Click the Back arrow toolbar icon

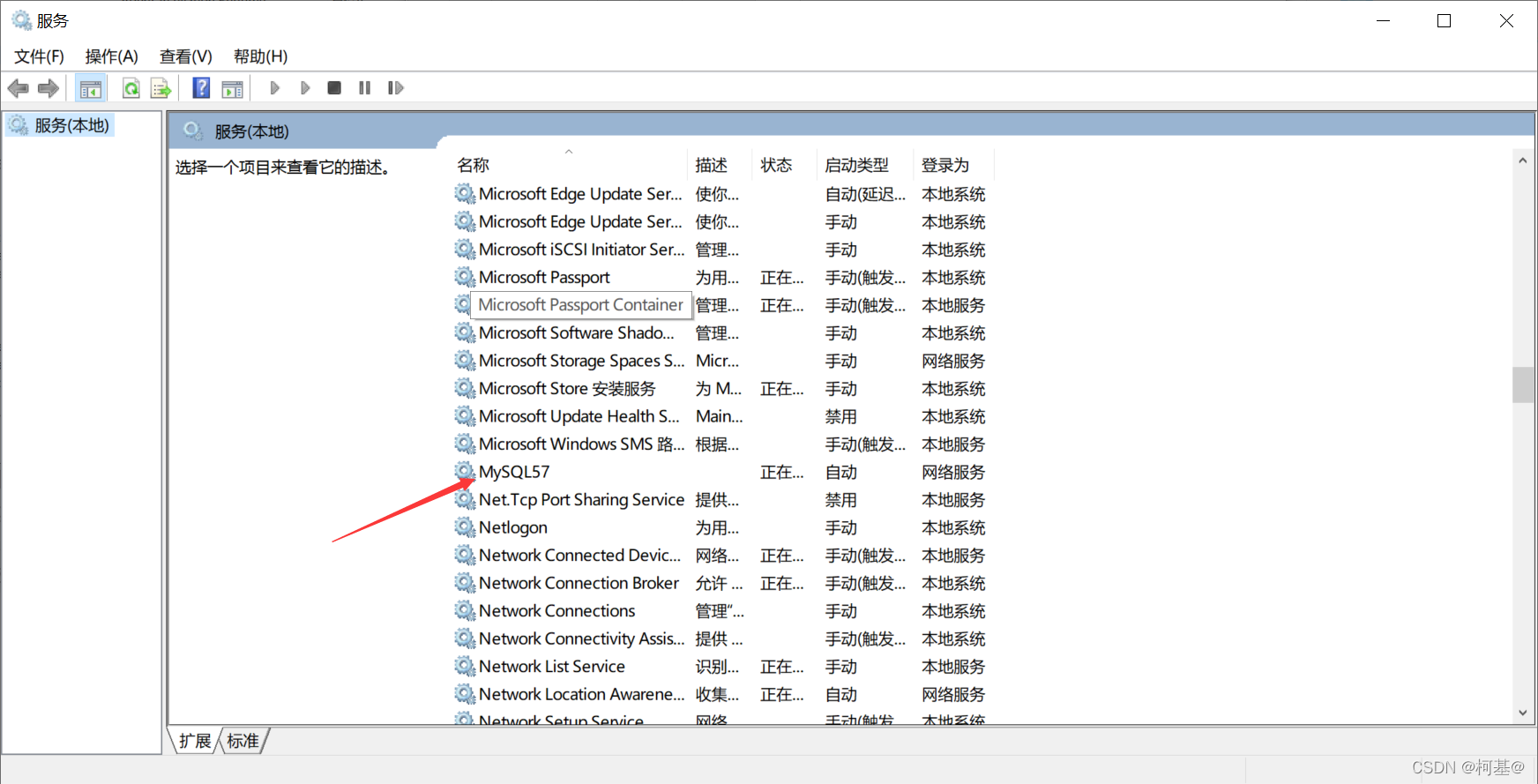click(x=18, y=88)
